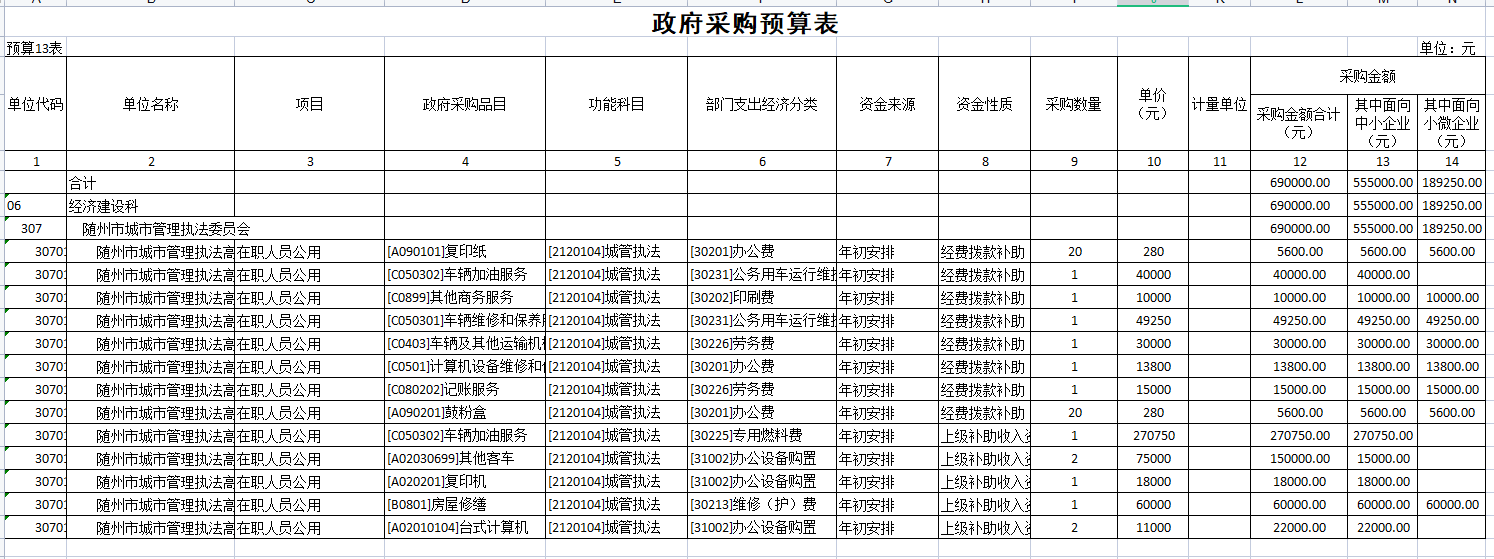The width and height of the screenshot is (1494, 559).
Task: Click the 其中面向小微企业（元） header cell
Action: [1451, 123]
